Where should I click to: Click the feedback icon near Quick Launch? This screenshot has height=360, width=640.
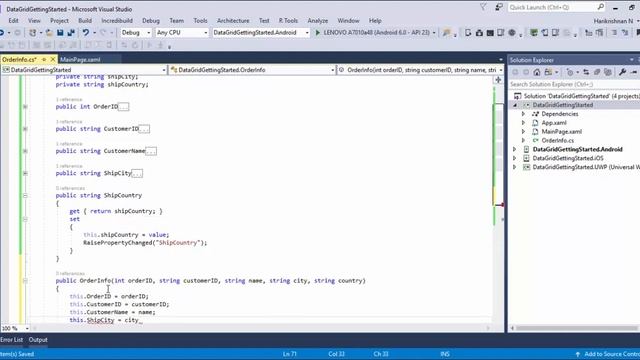[x=499, y=7]
